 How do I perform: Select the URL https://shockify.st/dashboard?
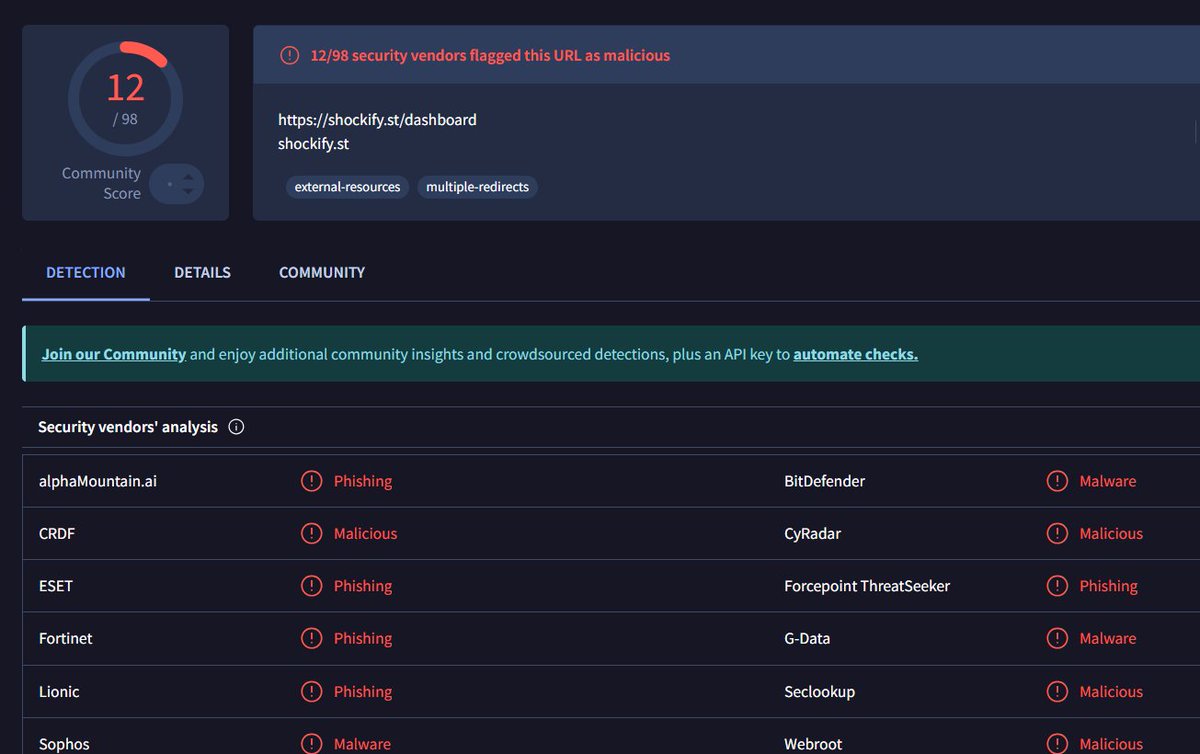click(x=377, y=120)
